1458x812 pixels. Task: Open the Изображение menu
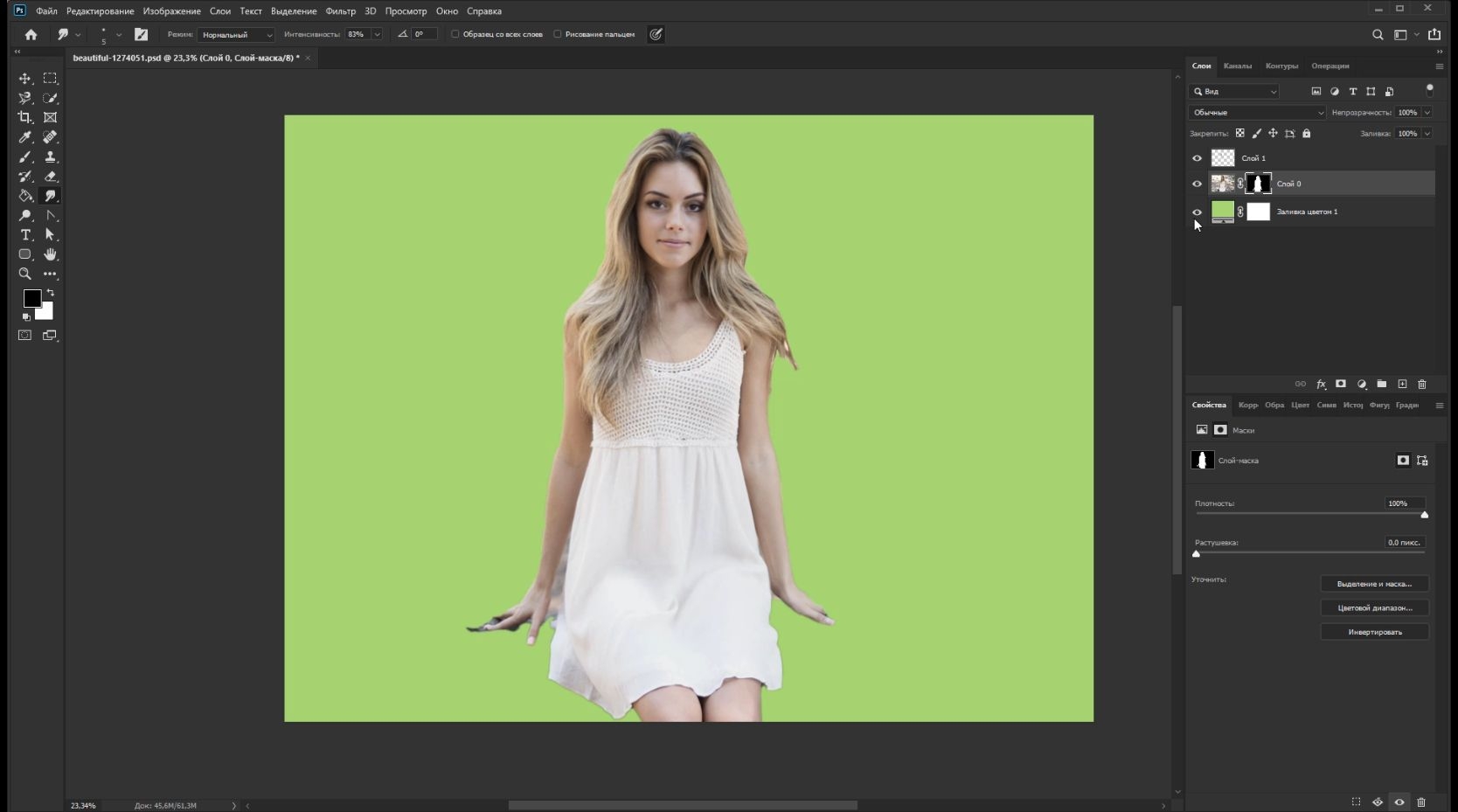171,11
